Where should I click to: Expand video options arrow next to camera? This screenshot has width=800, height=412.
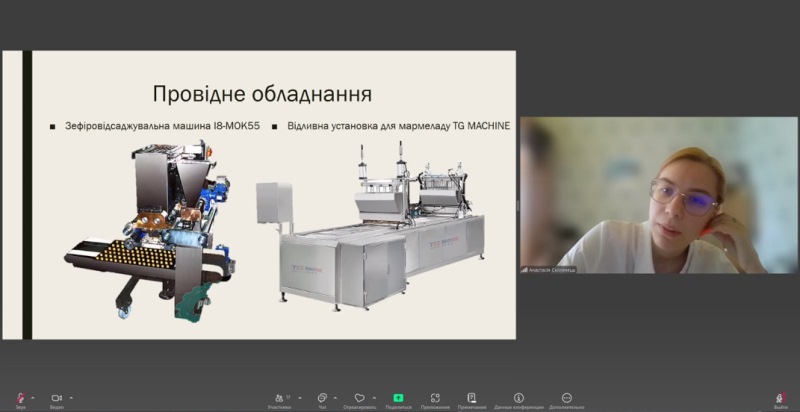(x=71, y=396)
